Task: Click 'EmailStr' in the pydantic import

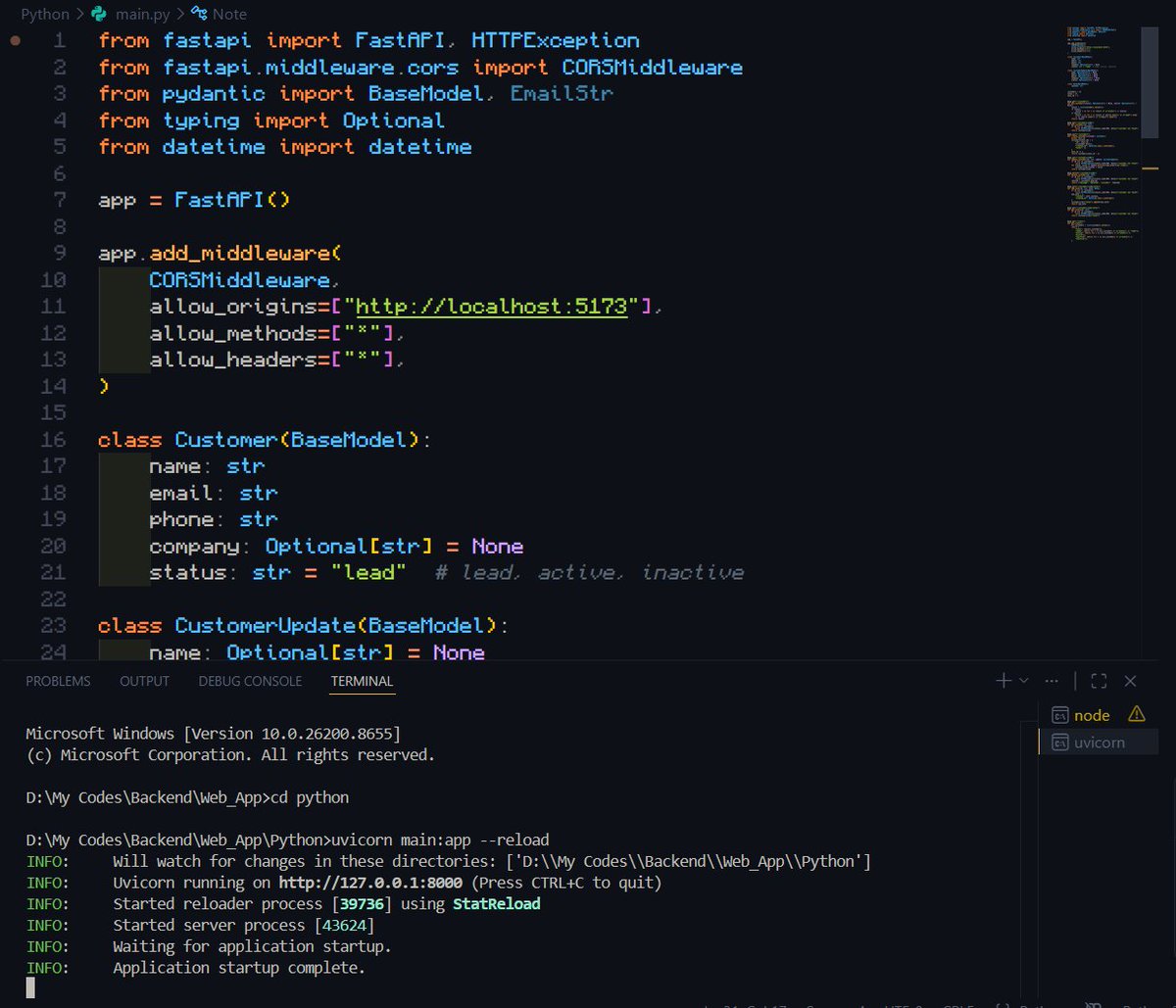Action: (563, 94)
